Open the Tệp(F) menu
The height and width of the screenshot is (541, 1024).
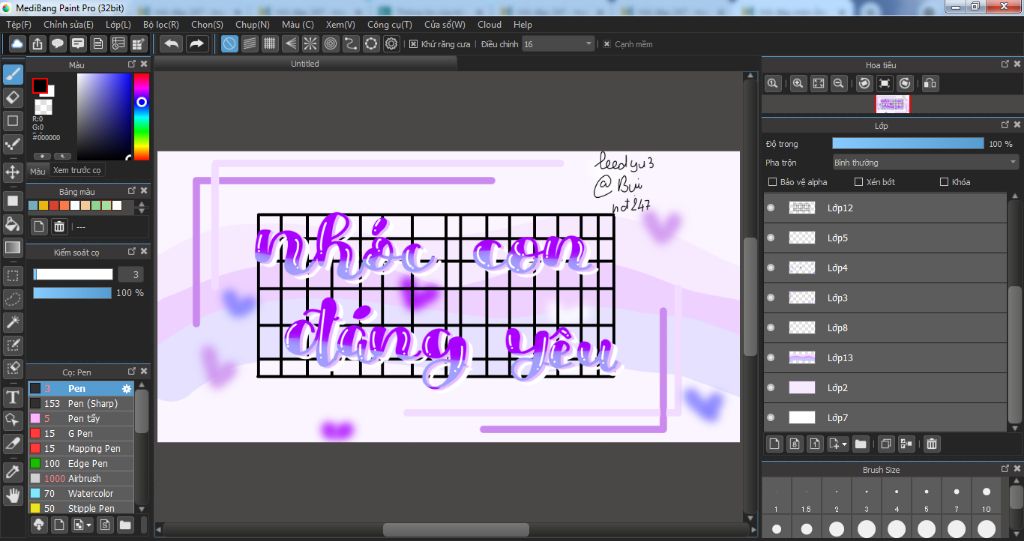[19, 24]
